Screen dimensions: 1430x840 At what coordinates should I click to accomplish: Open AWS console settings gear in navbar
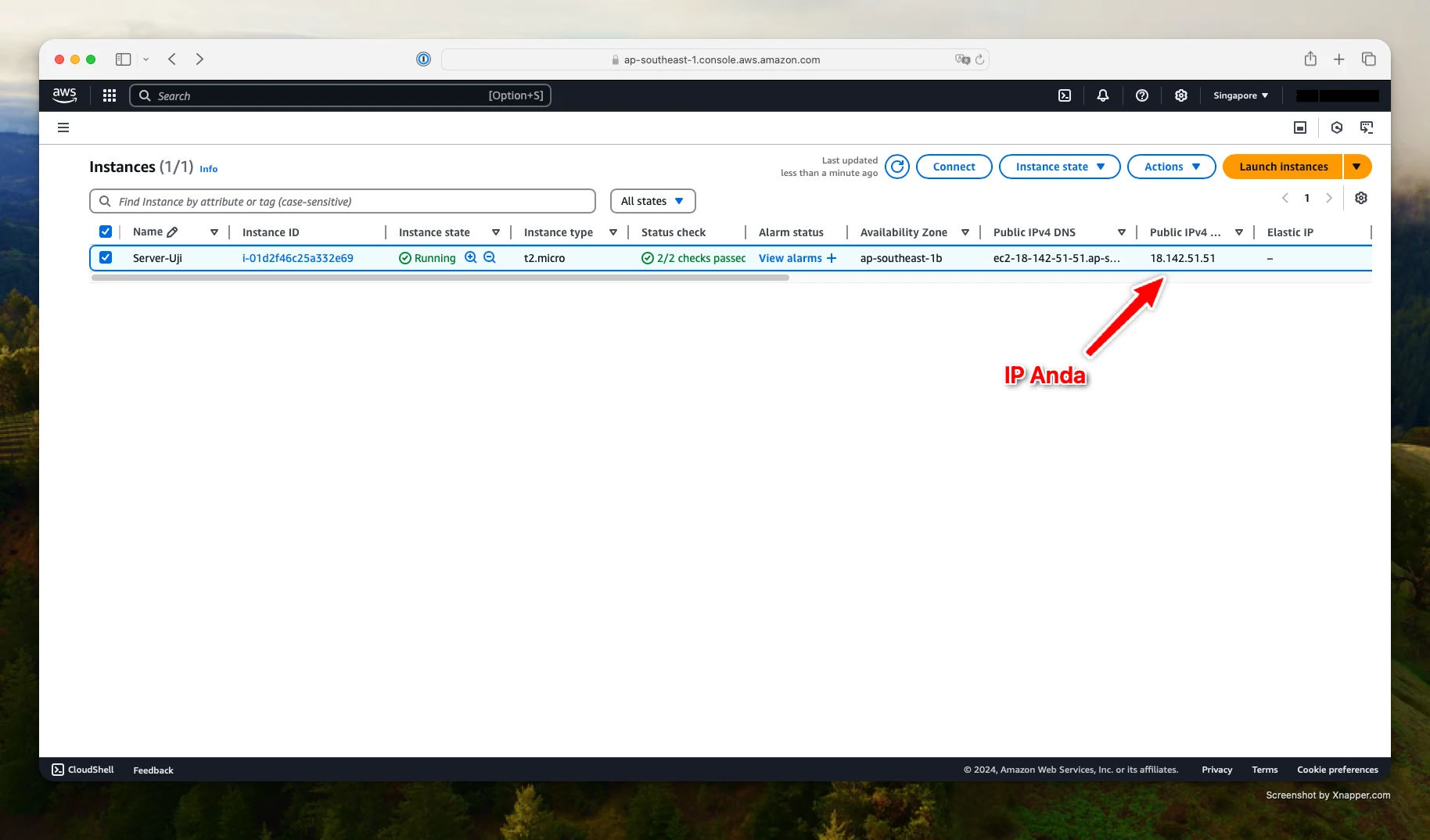1181,95
